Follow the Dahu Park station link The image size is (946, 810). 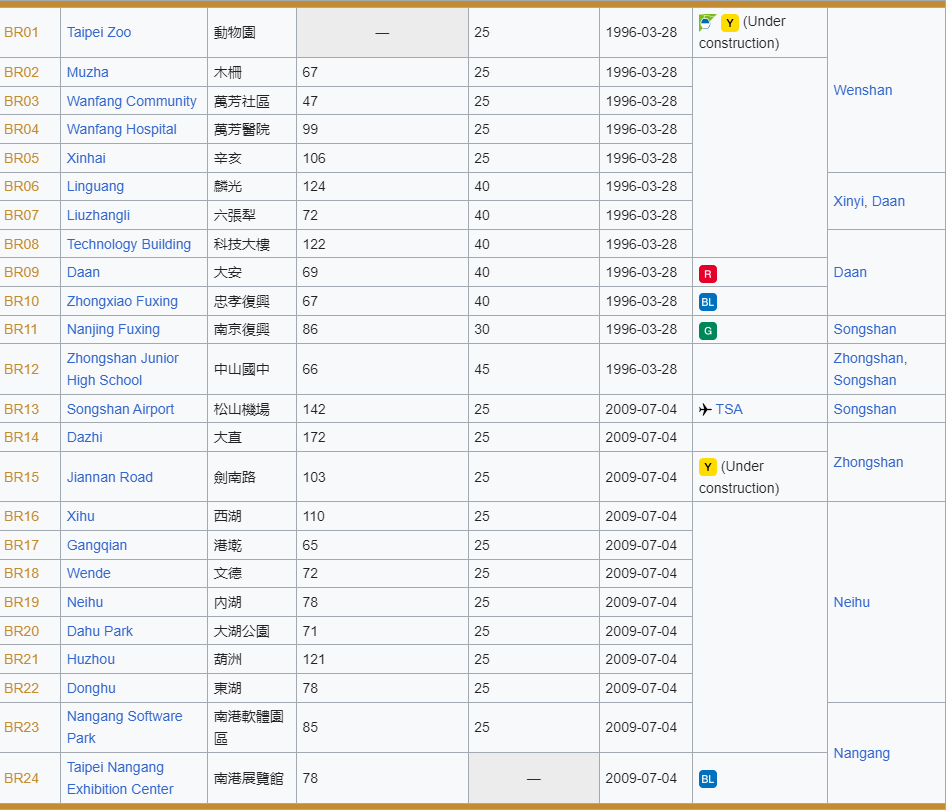100,631
